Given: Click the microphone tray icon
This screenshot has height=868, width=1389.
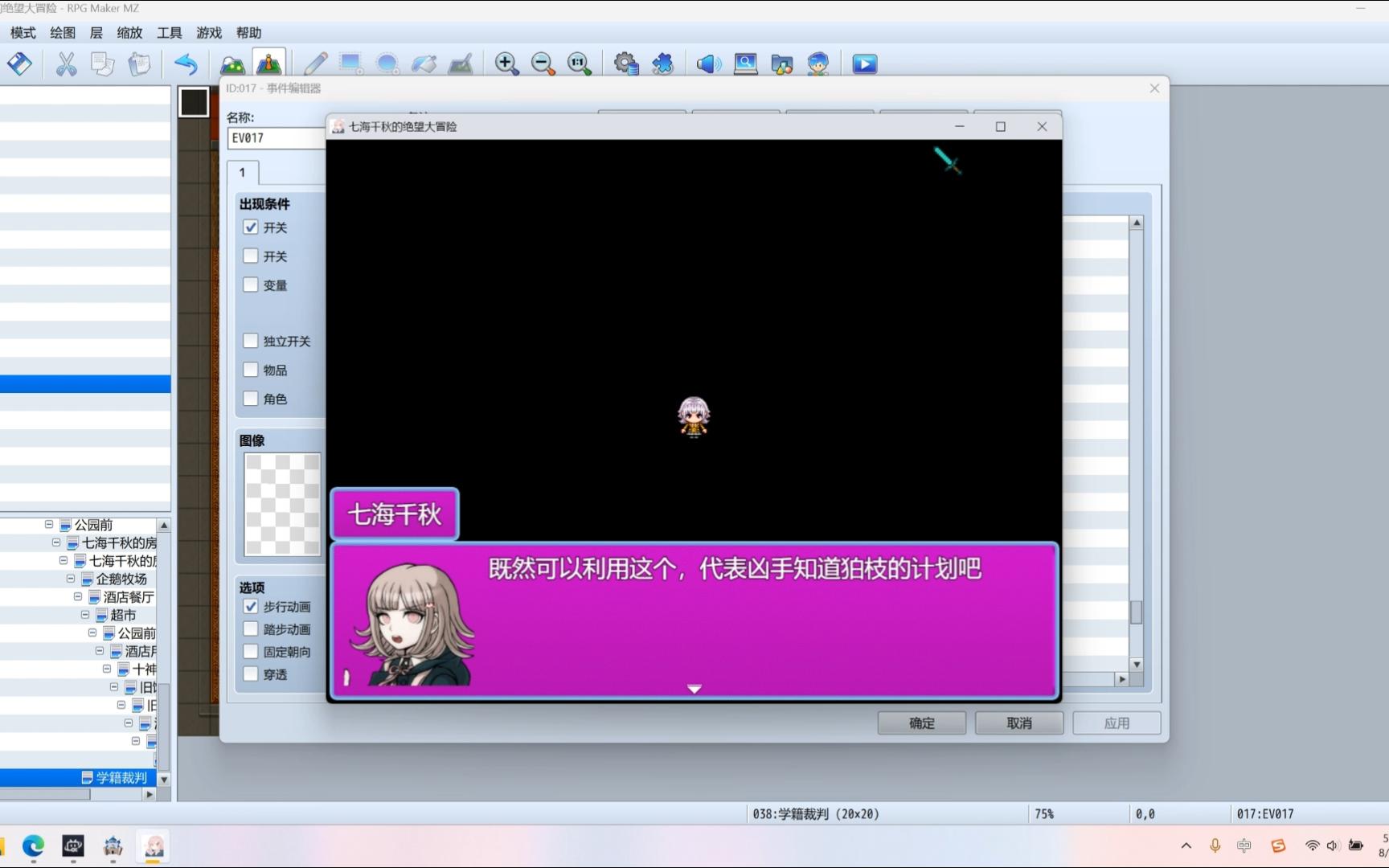Looking at the screenshot, I should pos(1215,845).
